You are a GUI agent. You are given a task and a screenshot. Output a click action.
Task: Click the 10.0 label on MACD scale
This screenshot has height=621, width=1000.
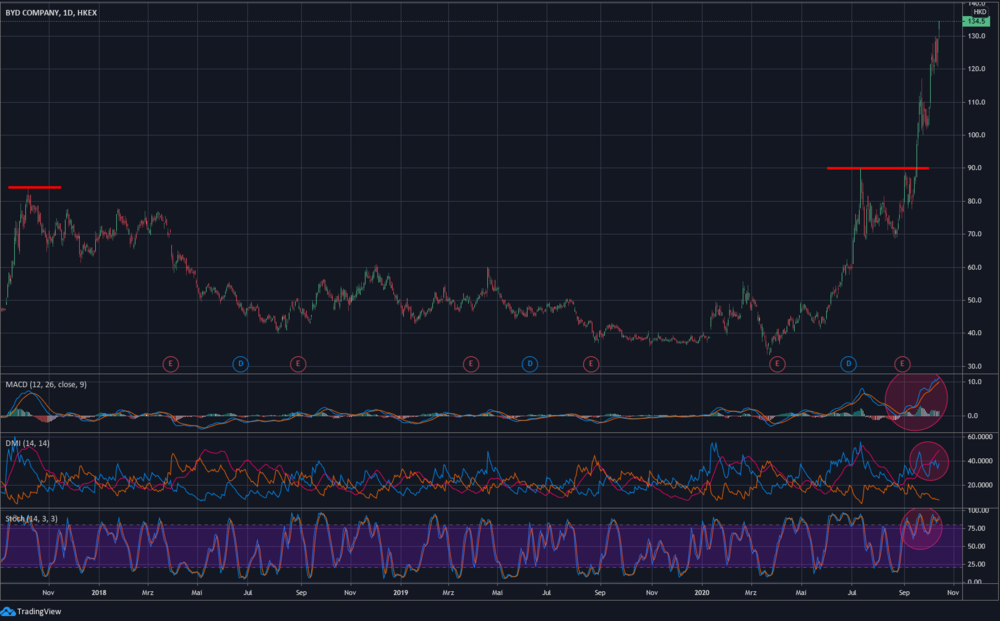click(974, 382)
